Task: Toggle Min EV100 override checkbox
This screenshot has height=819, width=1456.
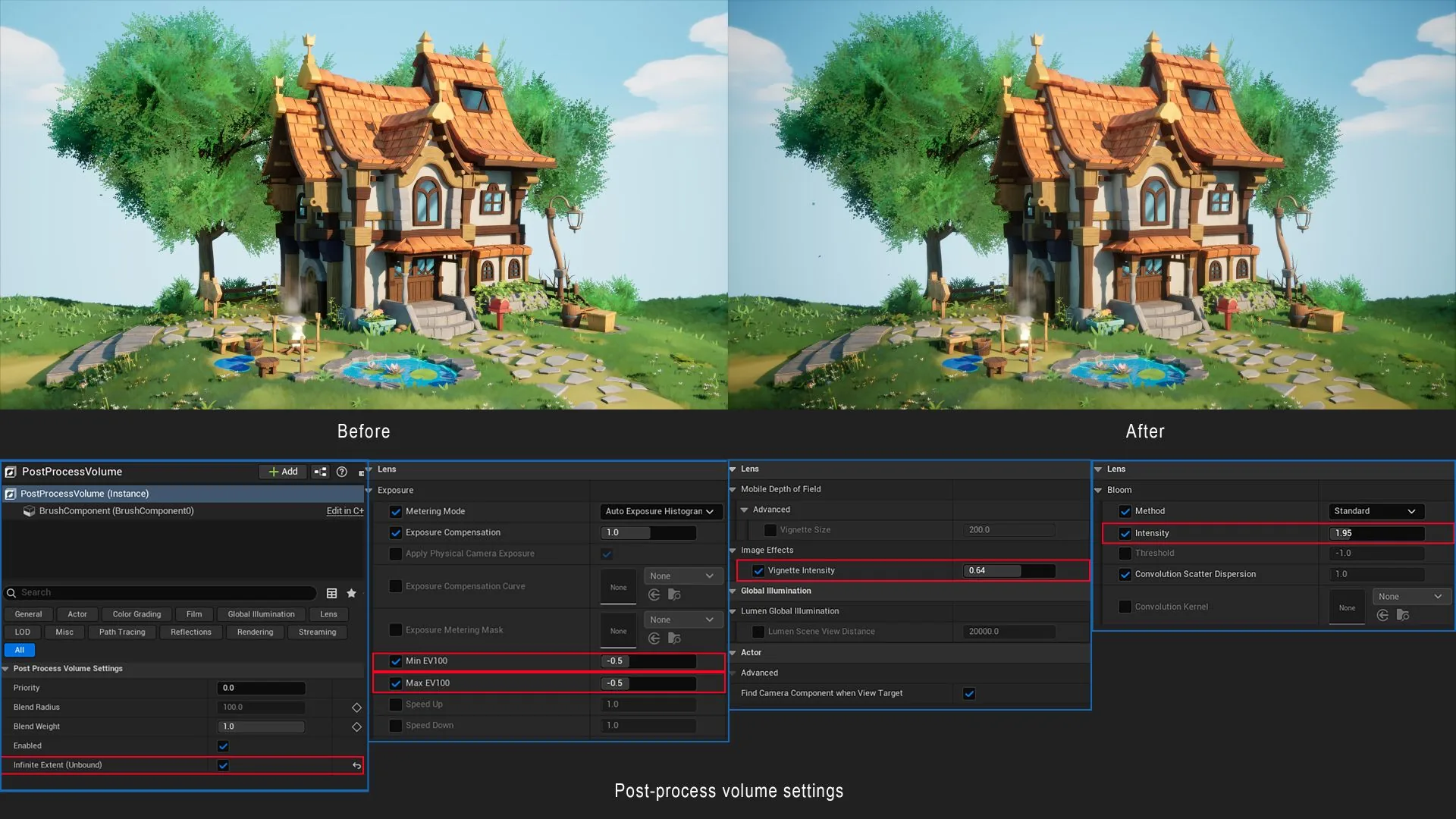Action: coord(396,661)
